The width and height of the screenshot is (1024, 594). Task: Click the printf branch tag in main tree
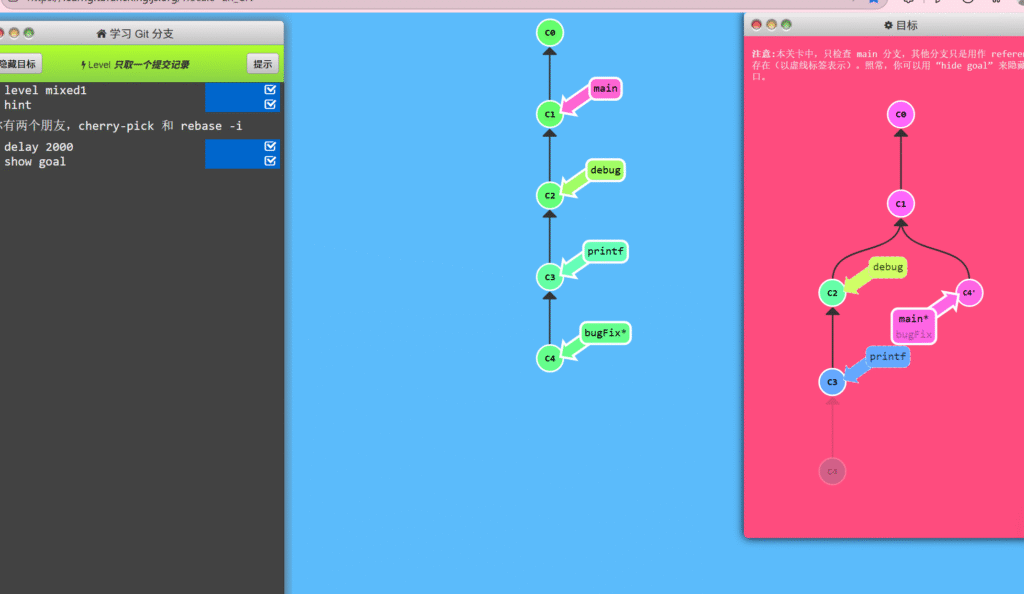click(x=605, y=251)
